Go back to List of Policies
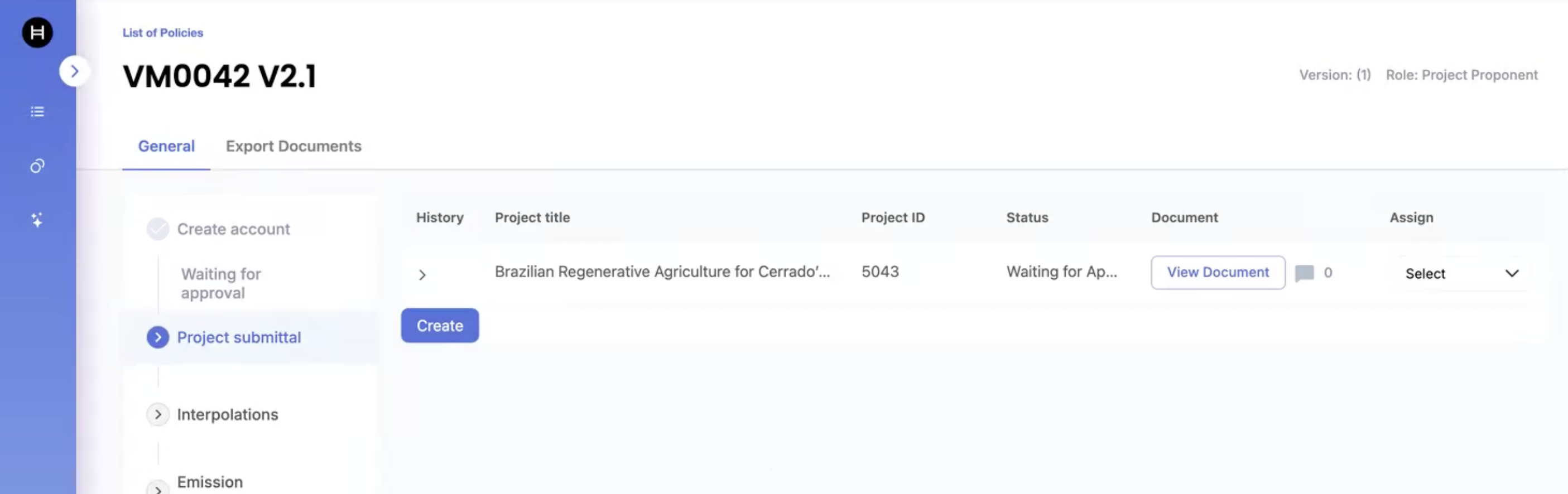This screenshot has width=1568, height=494. (162, 33)
